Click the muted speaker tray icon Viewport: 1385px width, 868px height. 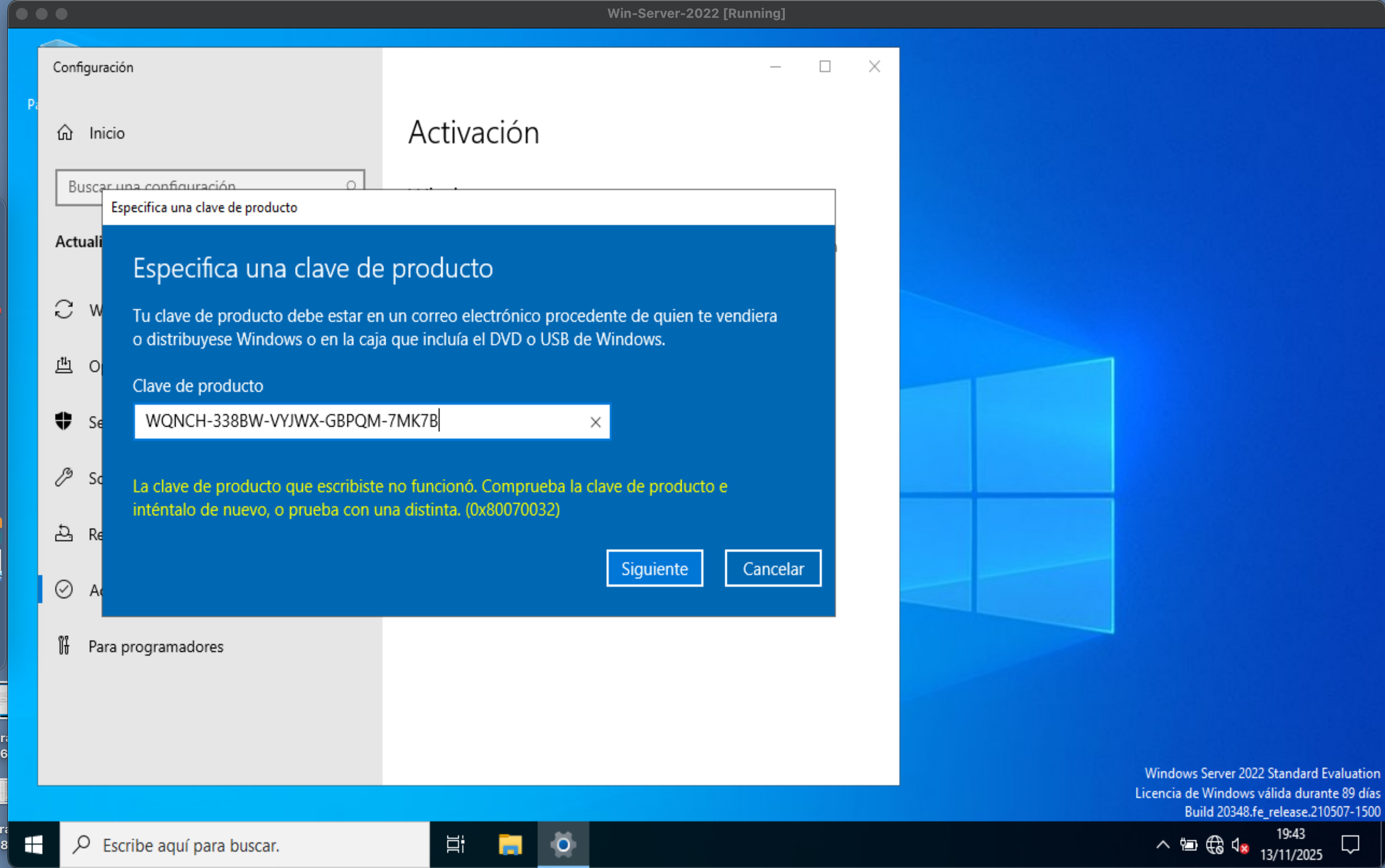coord(1240,846)
